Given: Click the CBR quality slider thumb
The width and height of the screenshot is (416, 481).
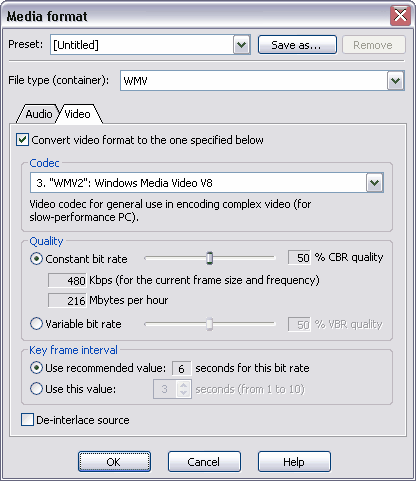Looking at the screenshot, I should [x=209, y=258].
